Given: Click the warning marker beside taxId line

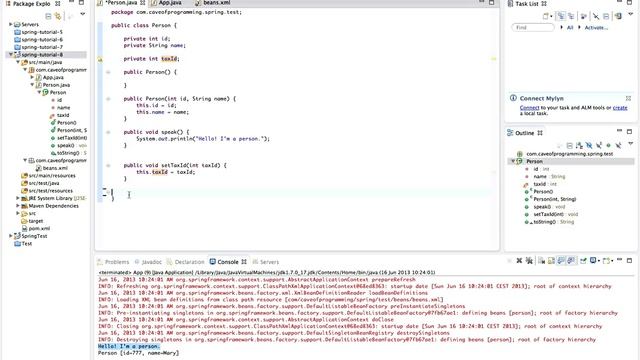Looking at the screenshot, I should (x=100, y=59).
